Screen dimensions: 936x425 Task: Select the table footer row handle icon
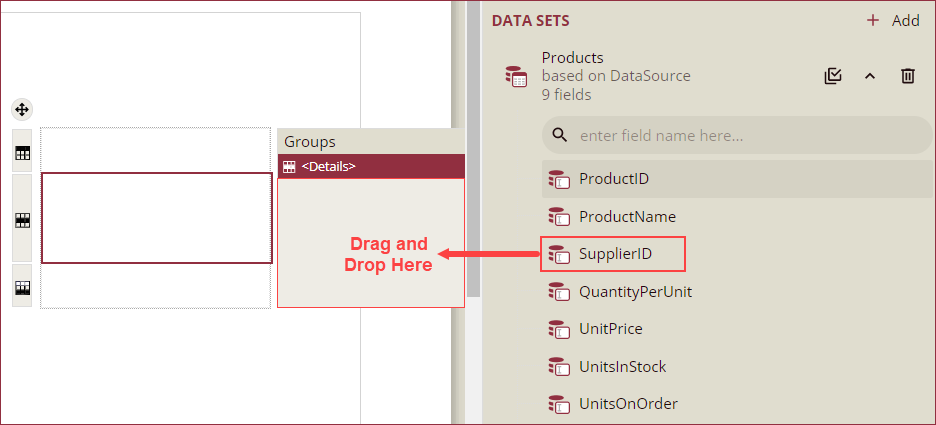coord(22,287)
